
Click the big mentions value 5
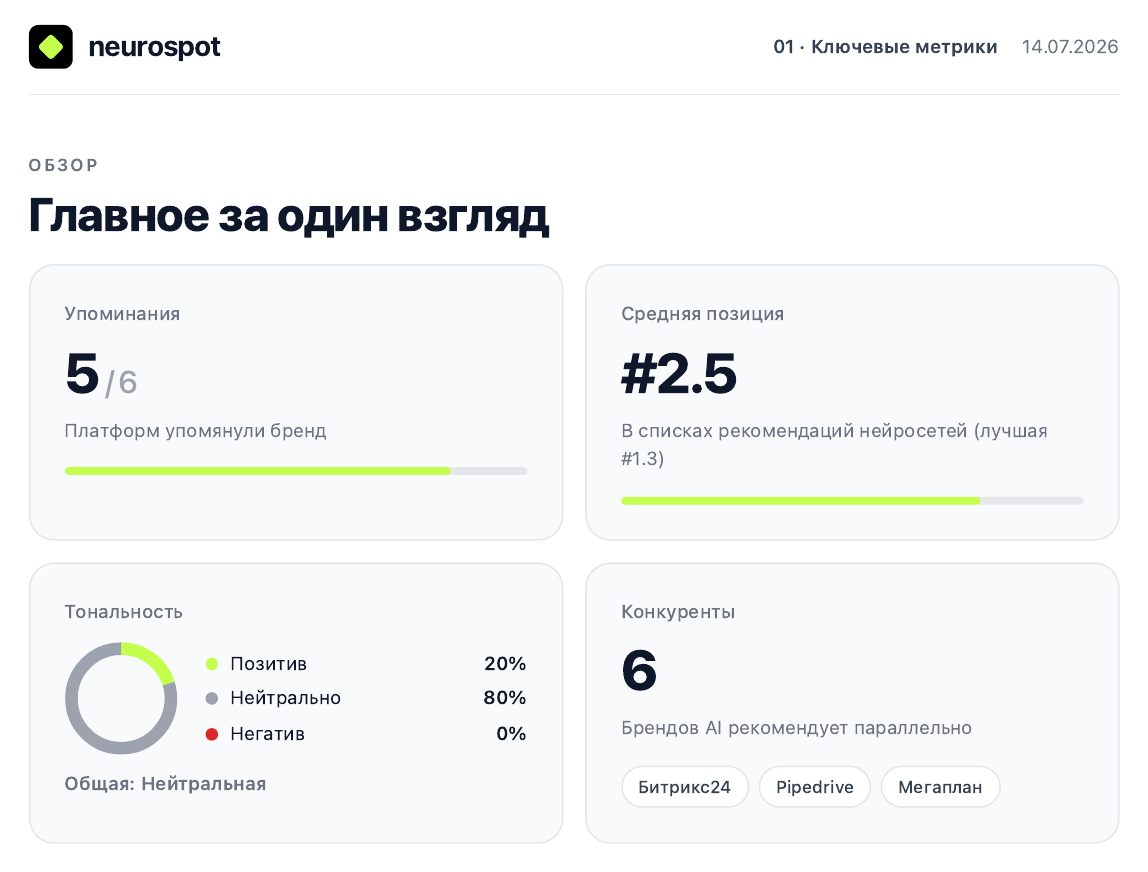tap(82, 373)
